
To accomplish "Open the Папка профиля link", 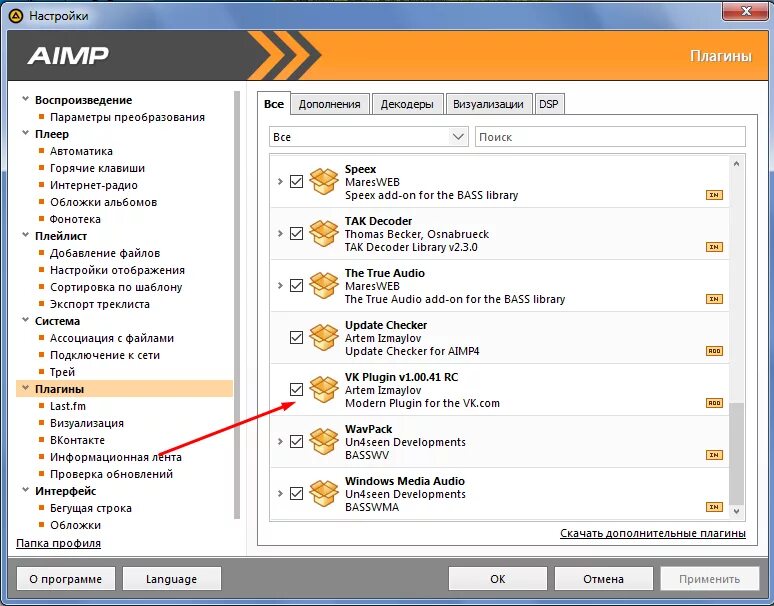I will click(58, 543).
